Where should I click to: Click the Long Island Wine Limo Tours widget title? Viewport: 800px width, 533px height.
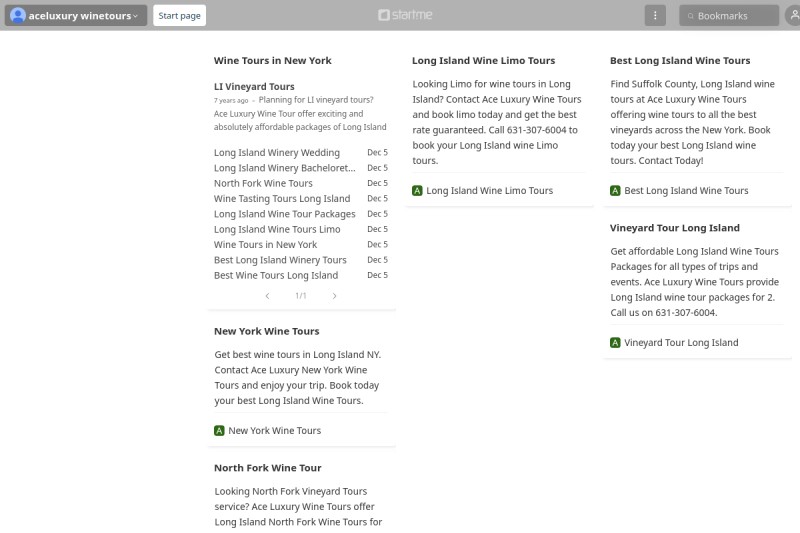[483, 60]
